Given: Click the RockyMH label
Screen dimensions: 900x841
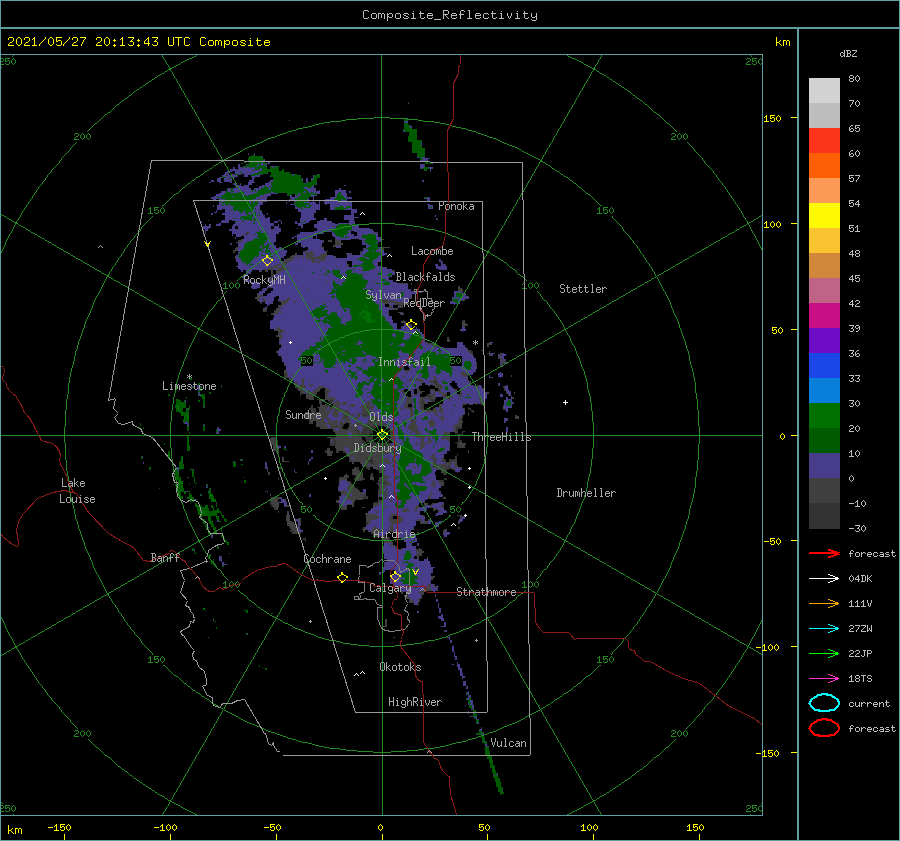Looking at the screenshot, I should [x=264, y=280].
